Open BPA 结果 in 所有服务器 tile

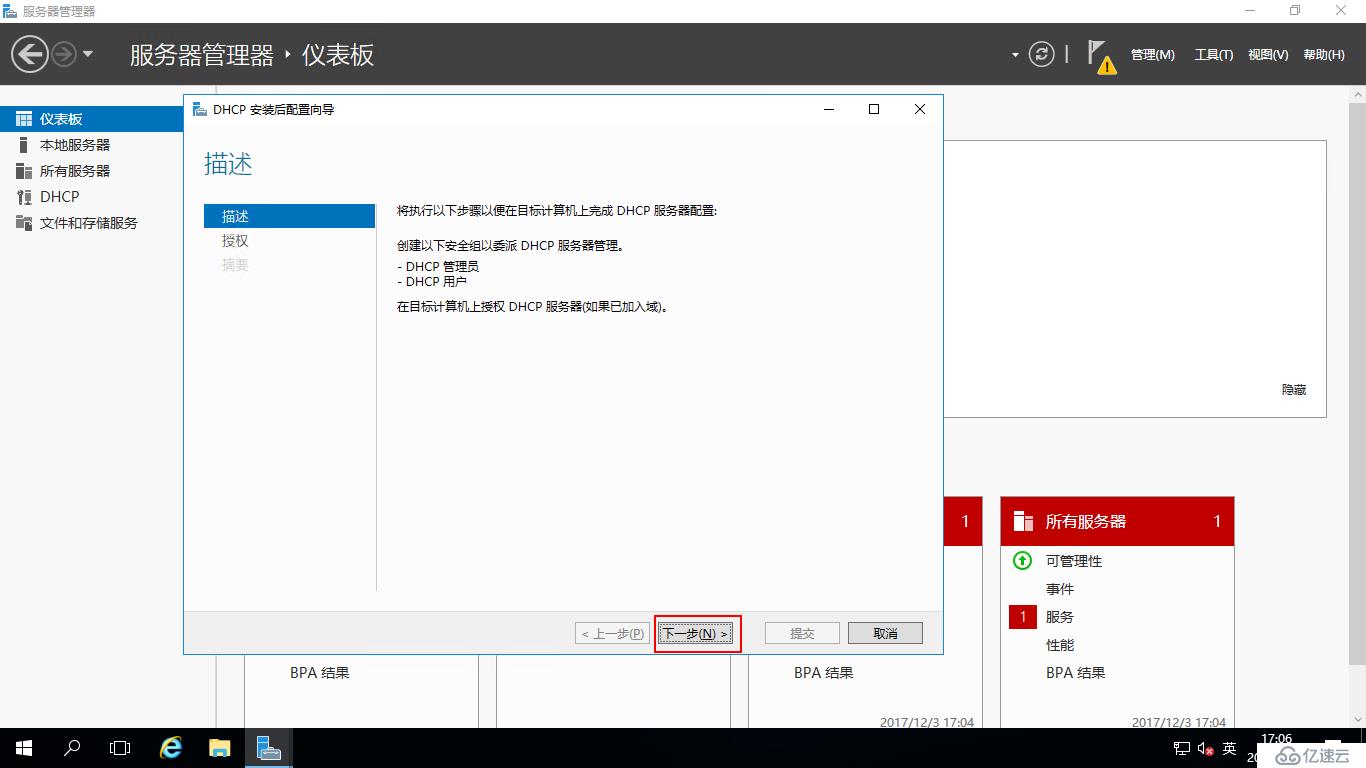1076,673
